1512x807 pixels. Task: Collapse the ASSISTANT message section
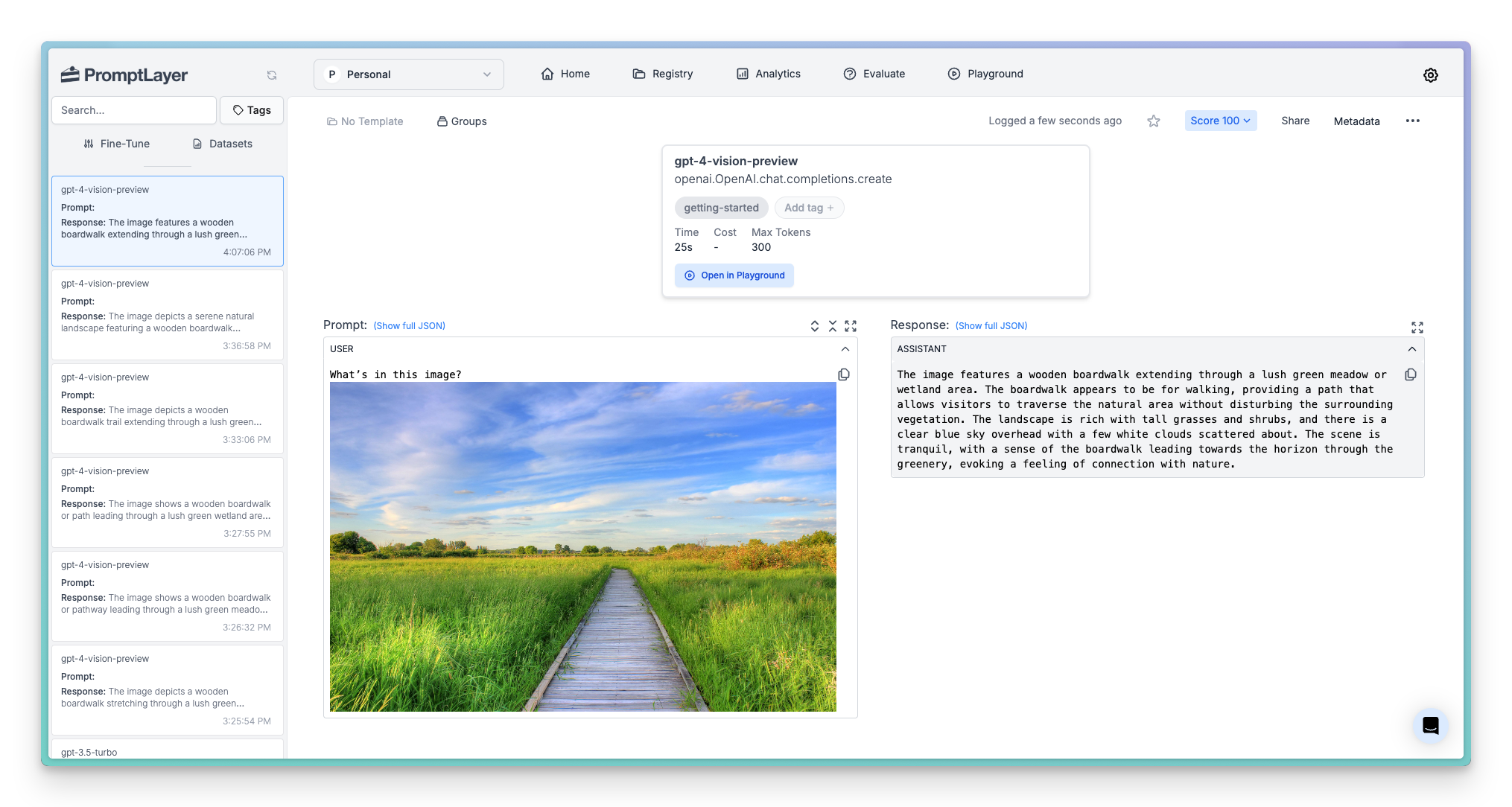tap(1411, 349)
